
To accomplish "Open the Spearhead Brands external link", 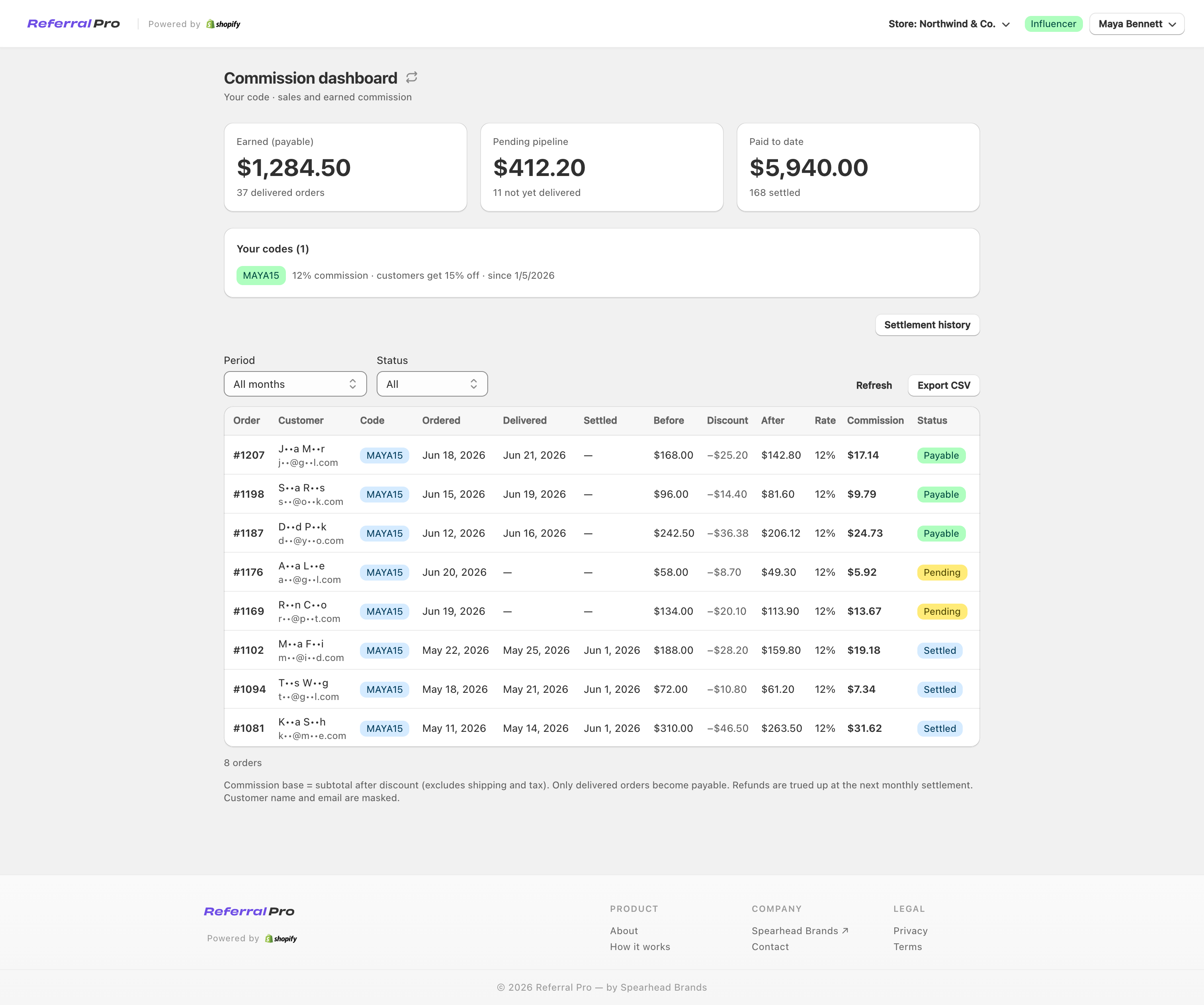I will 800,931.
